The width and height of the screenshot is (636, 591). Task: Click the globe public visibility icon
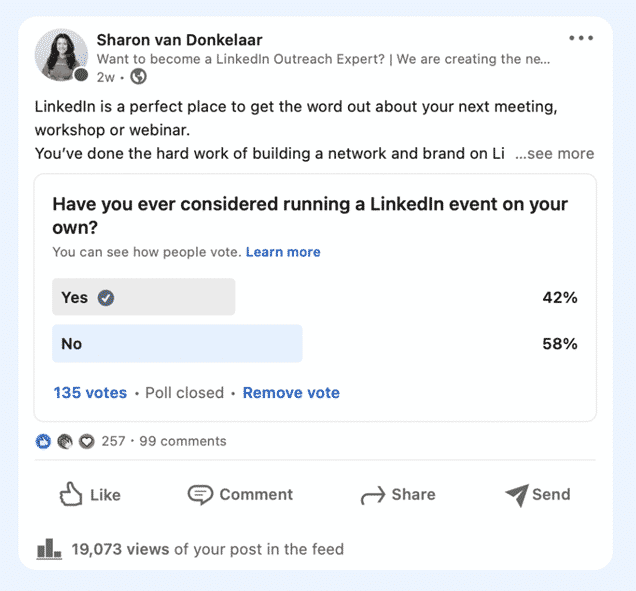(x=138, y=76)
